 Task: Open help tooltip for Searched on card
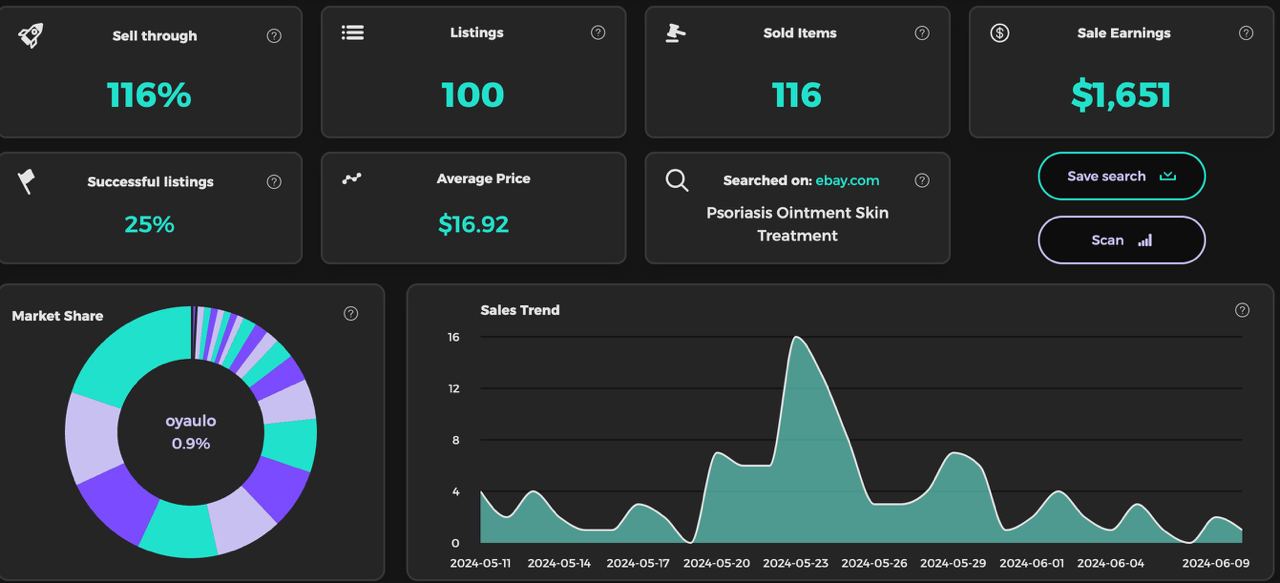click(922, 181)
